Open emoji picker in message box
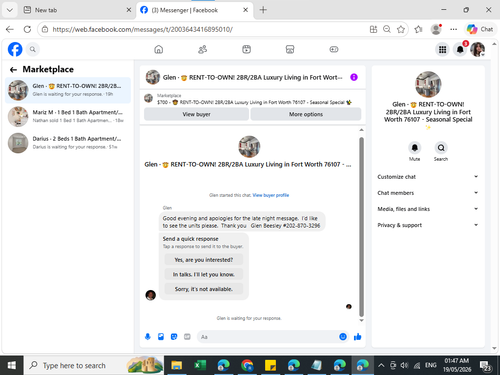This screenshot has height=375, width=500. click(x=343, y=337)
